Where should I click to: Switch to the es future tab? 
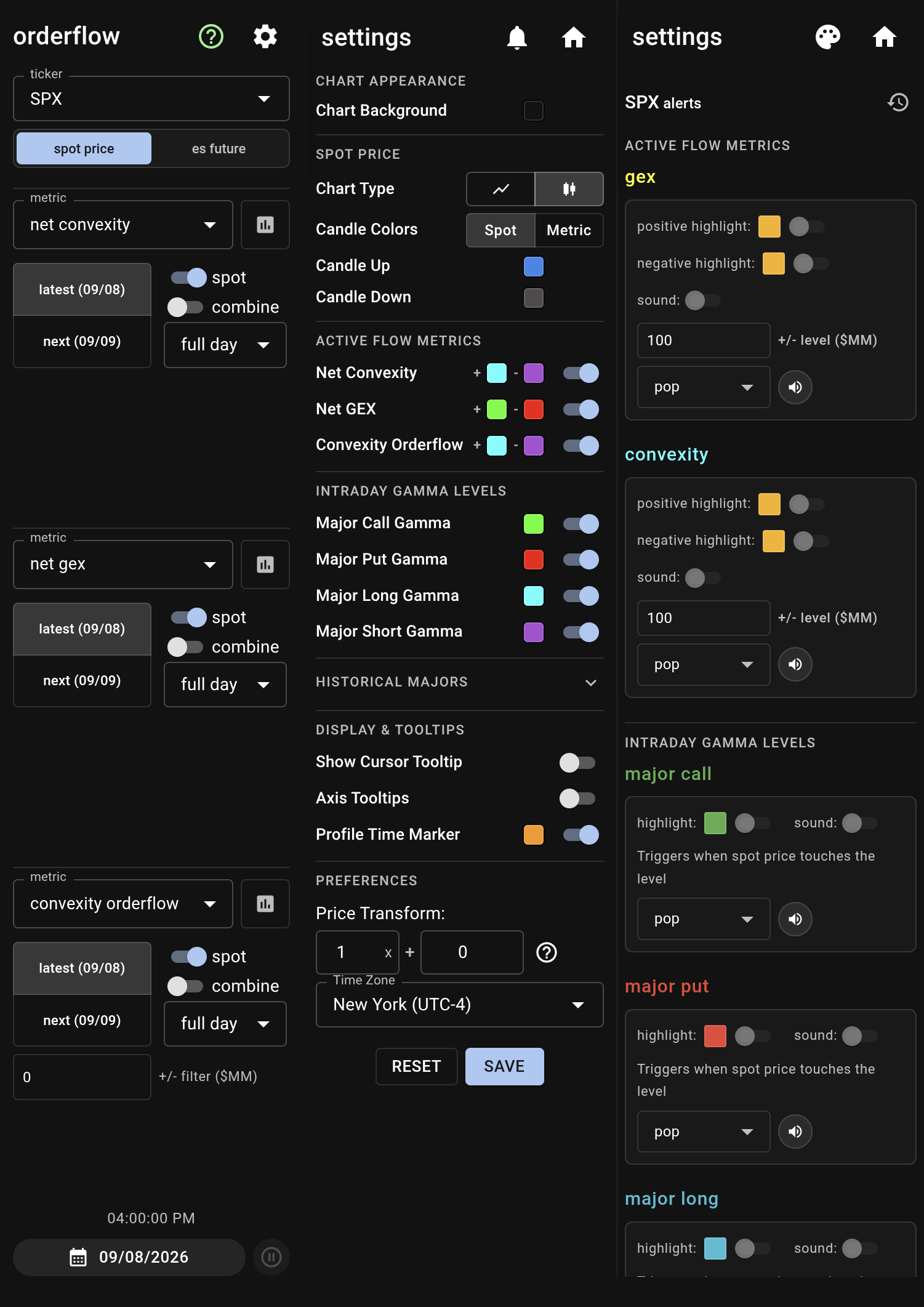click(x=219, y=149)
